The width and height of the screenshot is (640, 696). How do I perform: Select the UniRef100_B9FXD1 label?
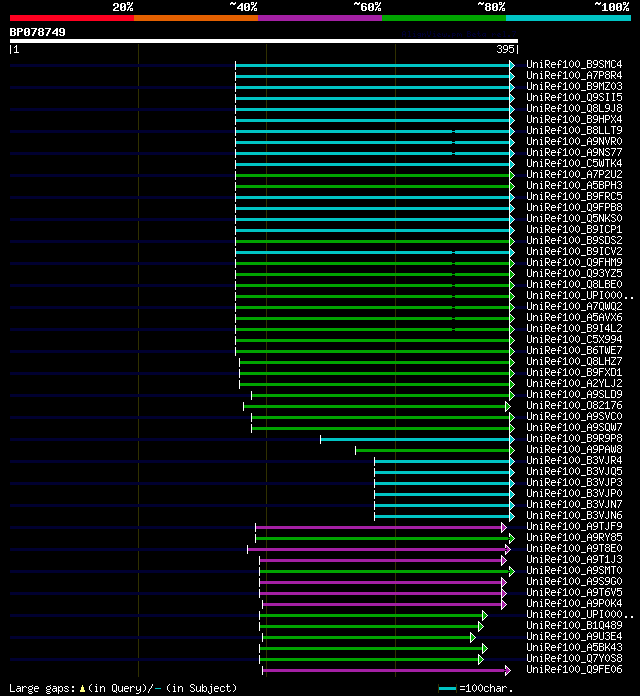point(574,372)
